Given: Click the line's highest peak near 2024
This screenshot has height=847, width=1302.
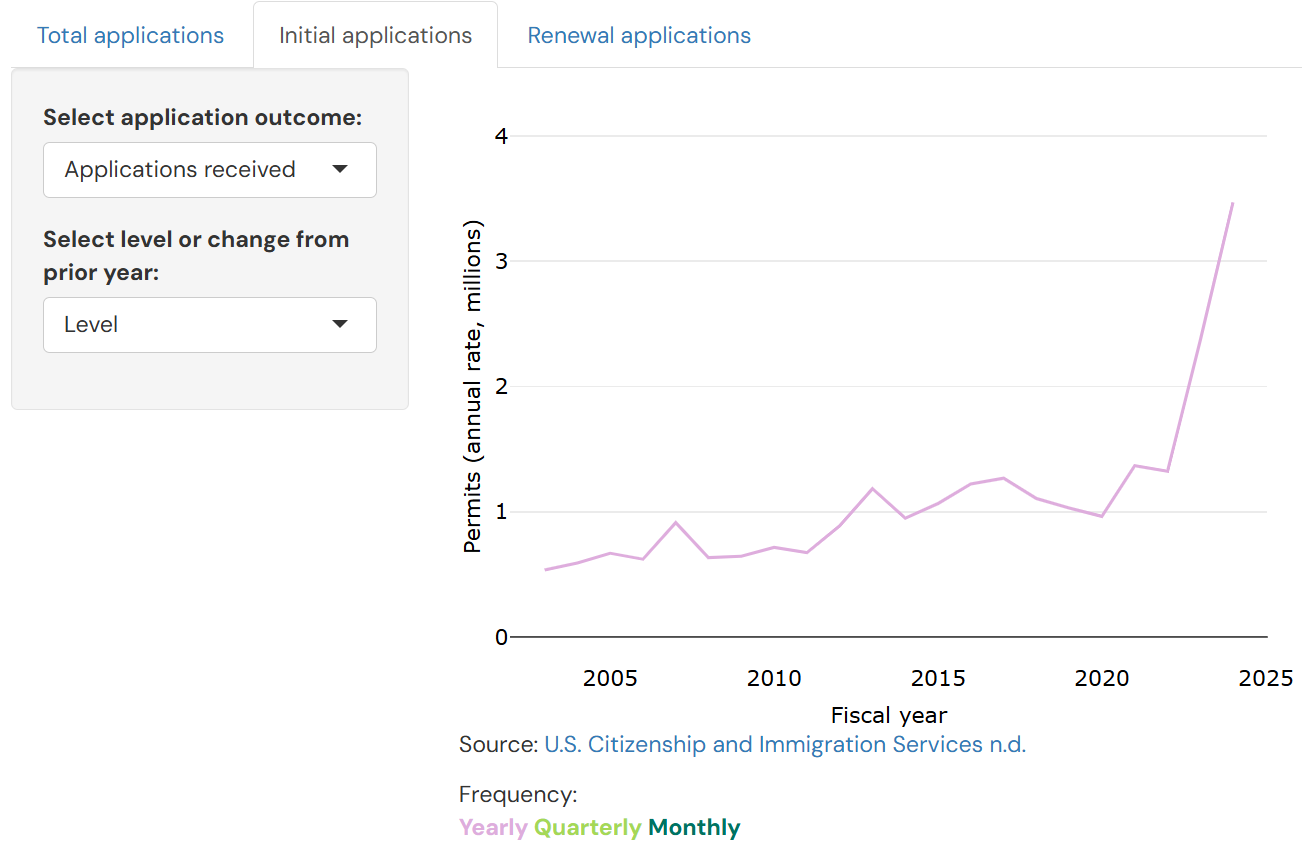Looking at the screenshot, I should 1232,203.
